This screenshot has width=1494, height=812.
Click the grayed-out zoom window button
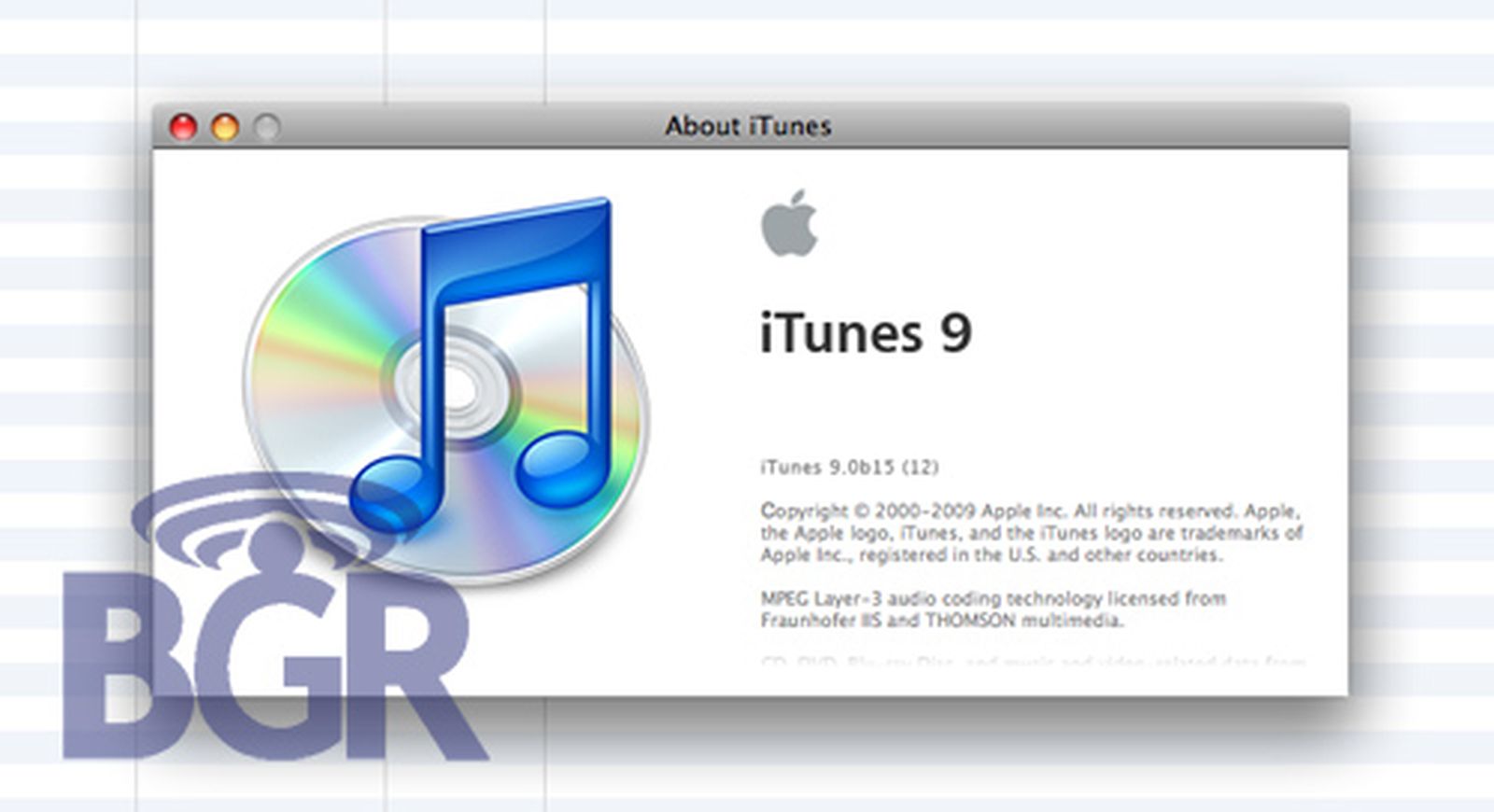tap(267, 126)
